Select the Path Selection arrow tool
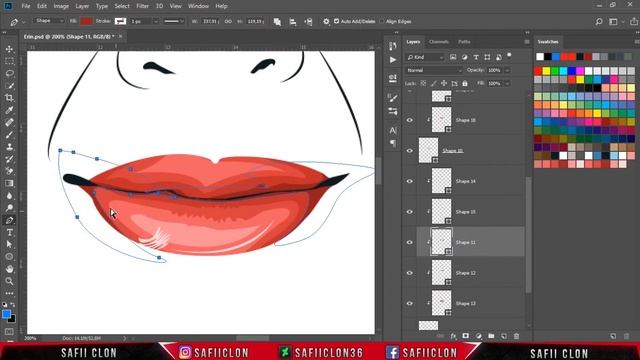 click(x=9, y=244)
